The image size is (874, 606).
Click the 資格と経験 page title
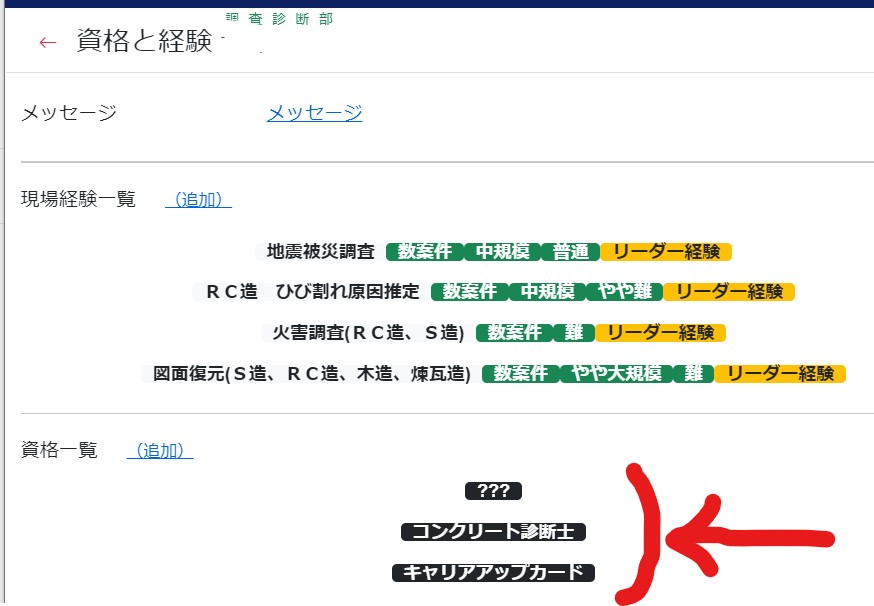pyautogui.click(x=144, y=41)
